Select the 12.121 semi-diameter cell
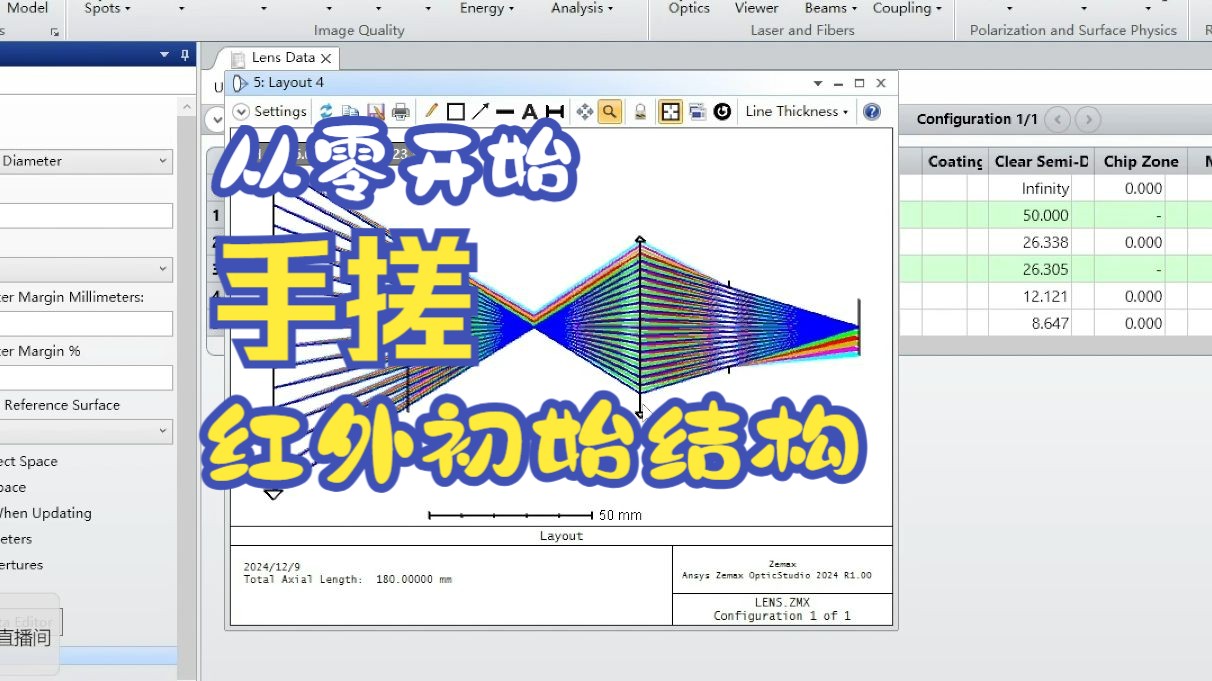 point(1041,296)
